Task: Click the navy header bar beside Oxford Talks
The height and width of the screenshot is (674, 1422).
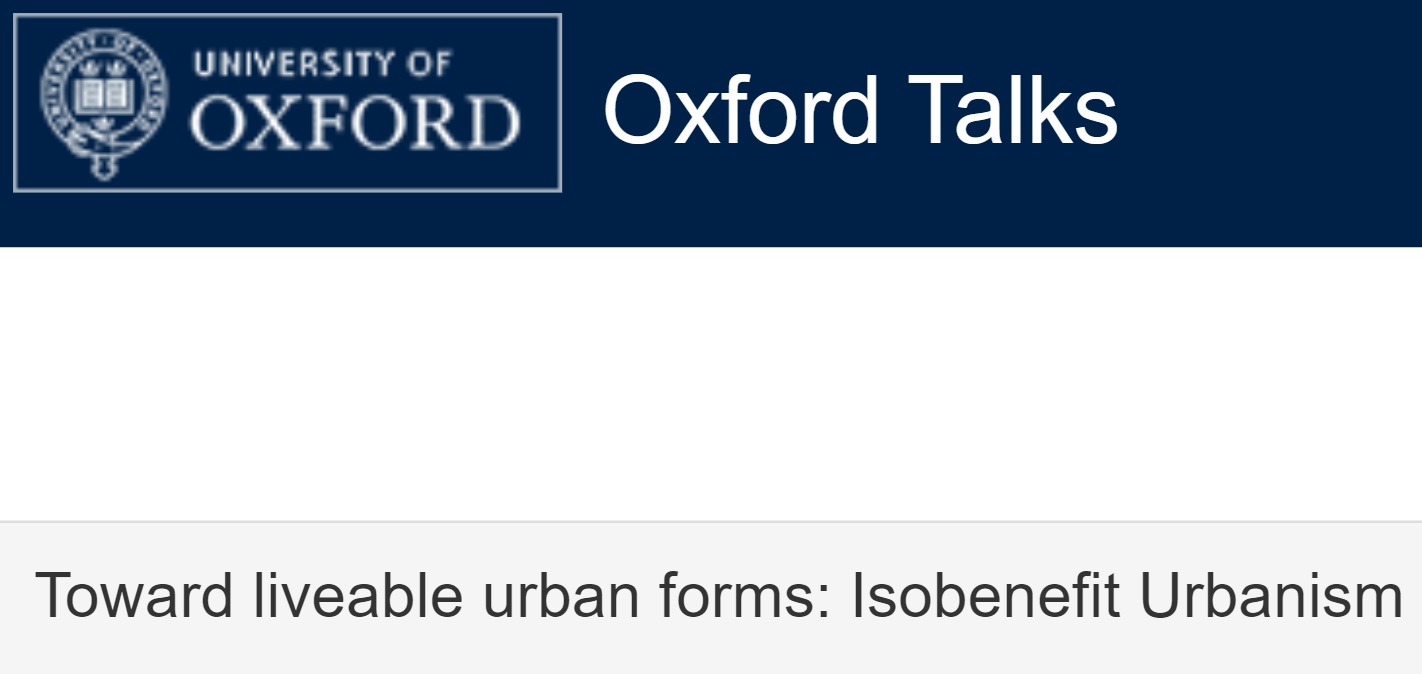Action: (1270, 120)
